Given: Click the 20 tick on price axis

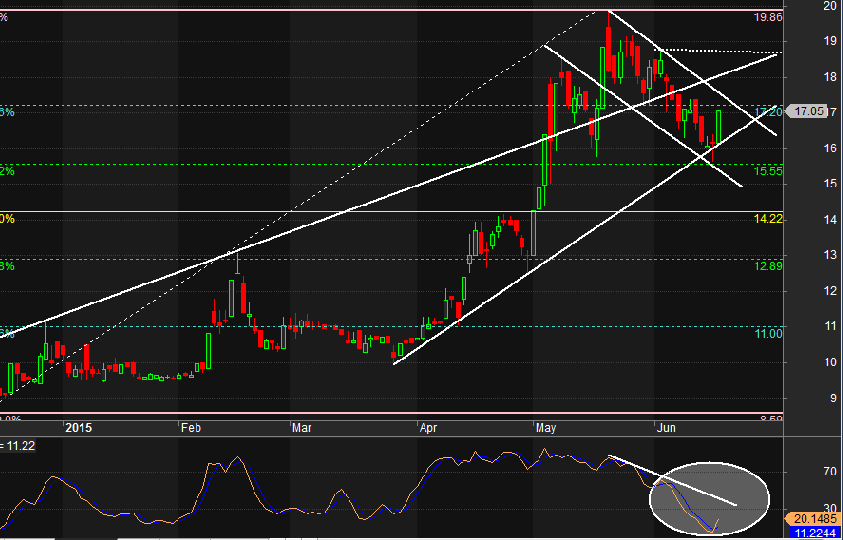Looking at the screenshot, I should pos(829,6).
